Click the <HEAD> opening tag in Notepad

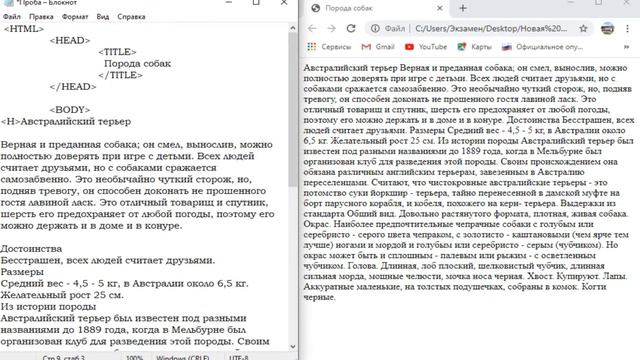[70, 40]
